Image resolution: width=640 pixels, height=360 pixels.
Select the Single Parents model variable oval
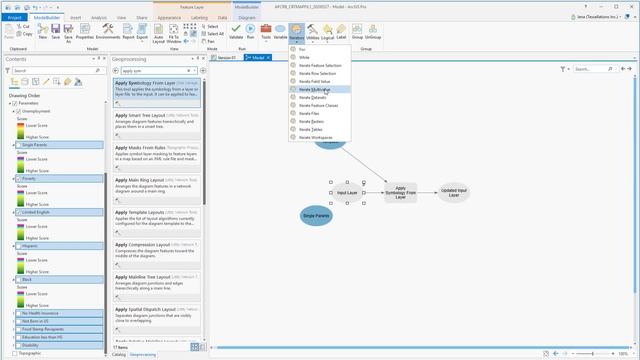316,216
